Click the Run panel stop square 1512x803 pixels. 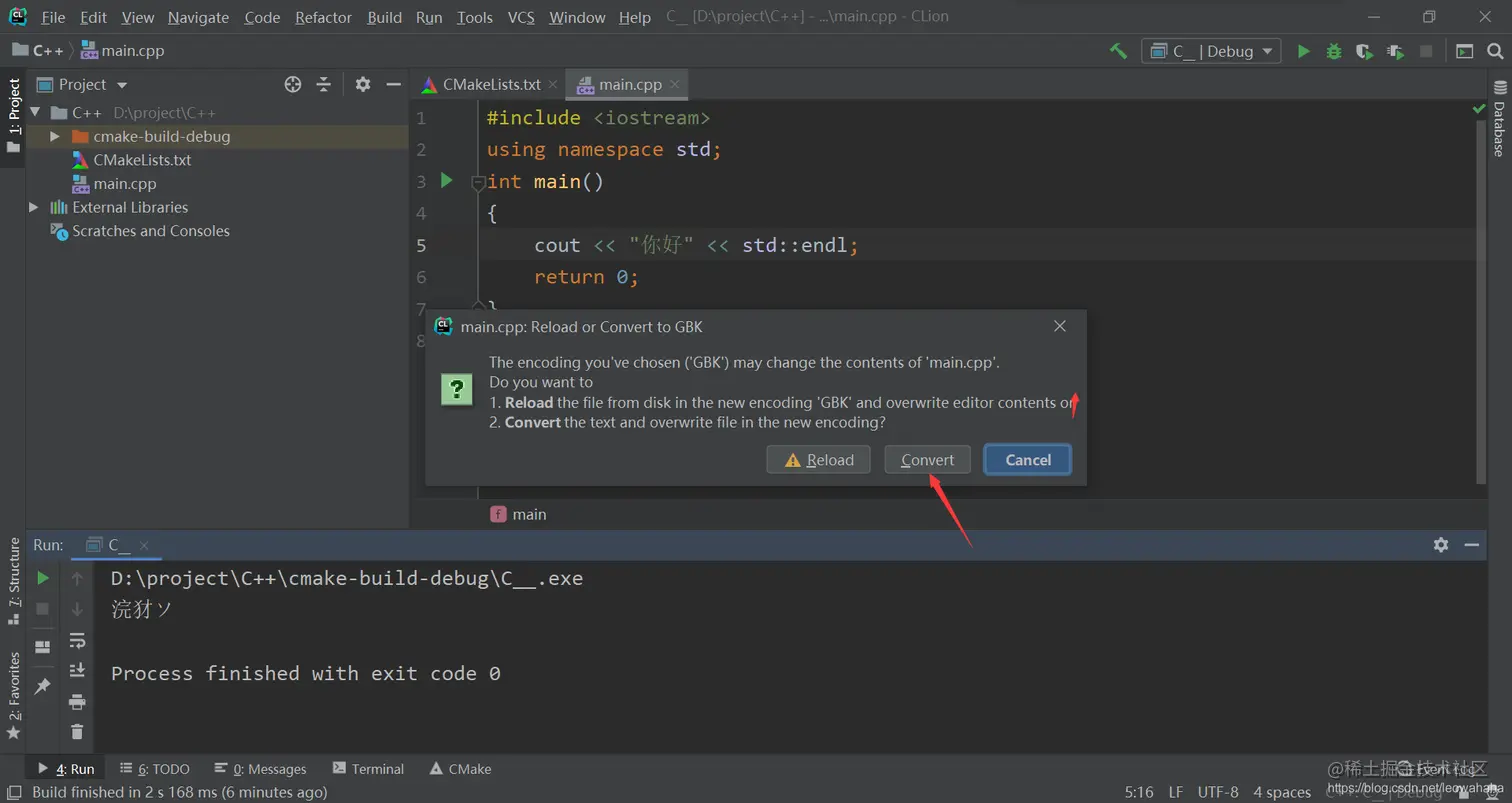tap(42, 609)
